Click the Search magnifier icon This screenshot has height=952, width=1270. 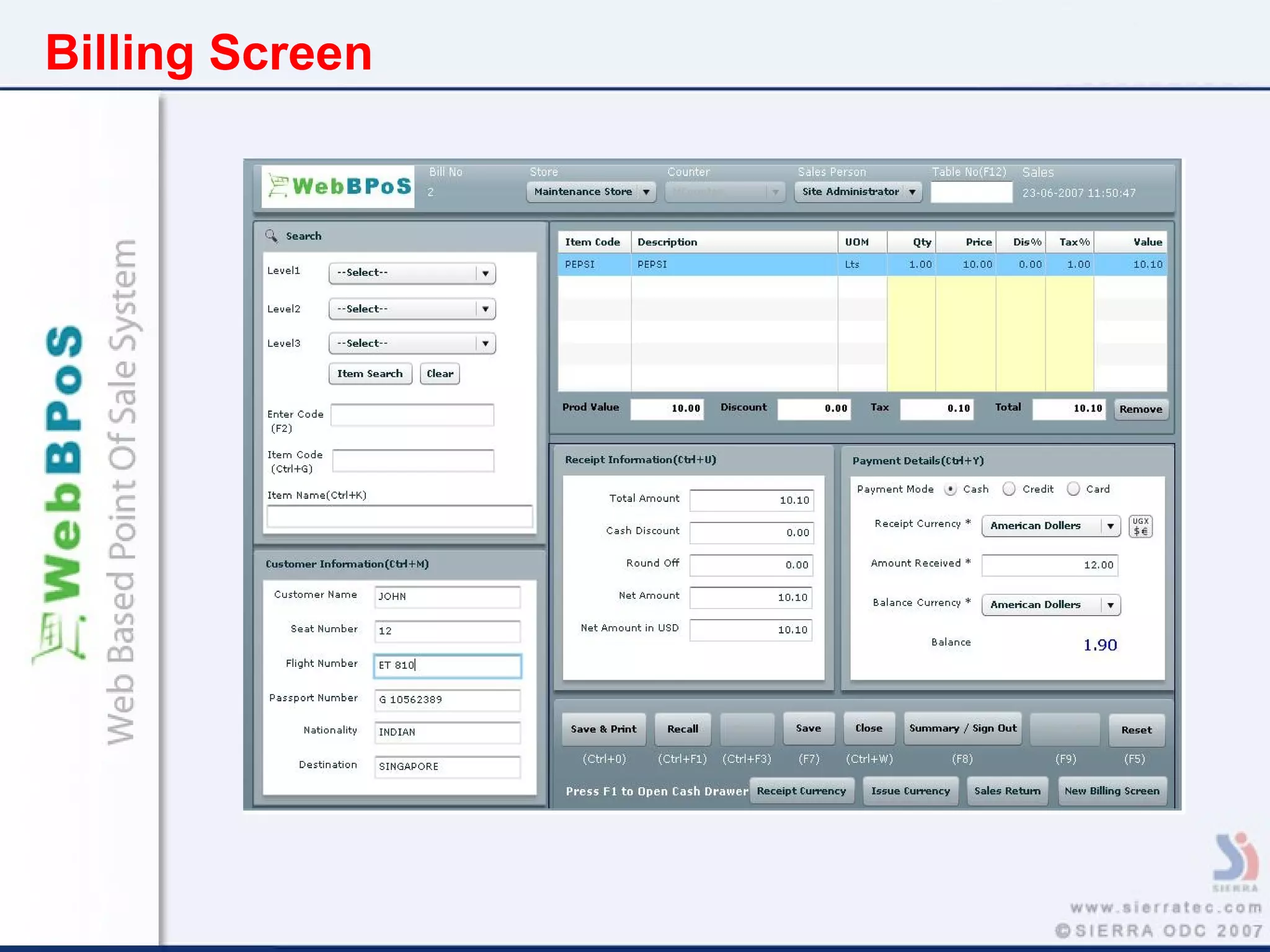click(x=272, y=236)
